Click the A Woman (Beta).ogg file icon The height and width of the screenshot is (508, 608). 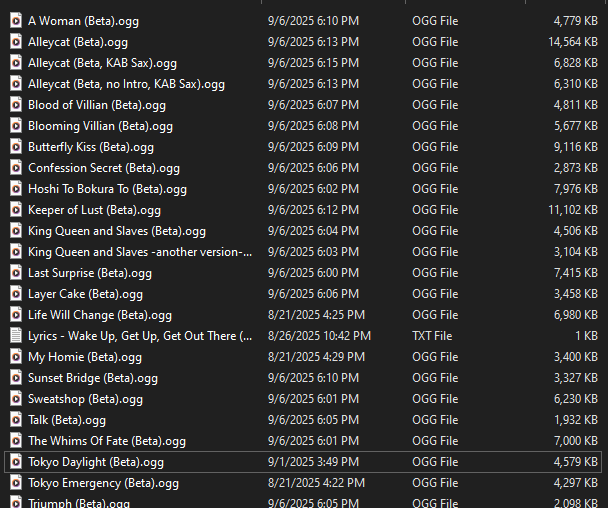[x=16, y=21]
